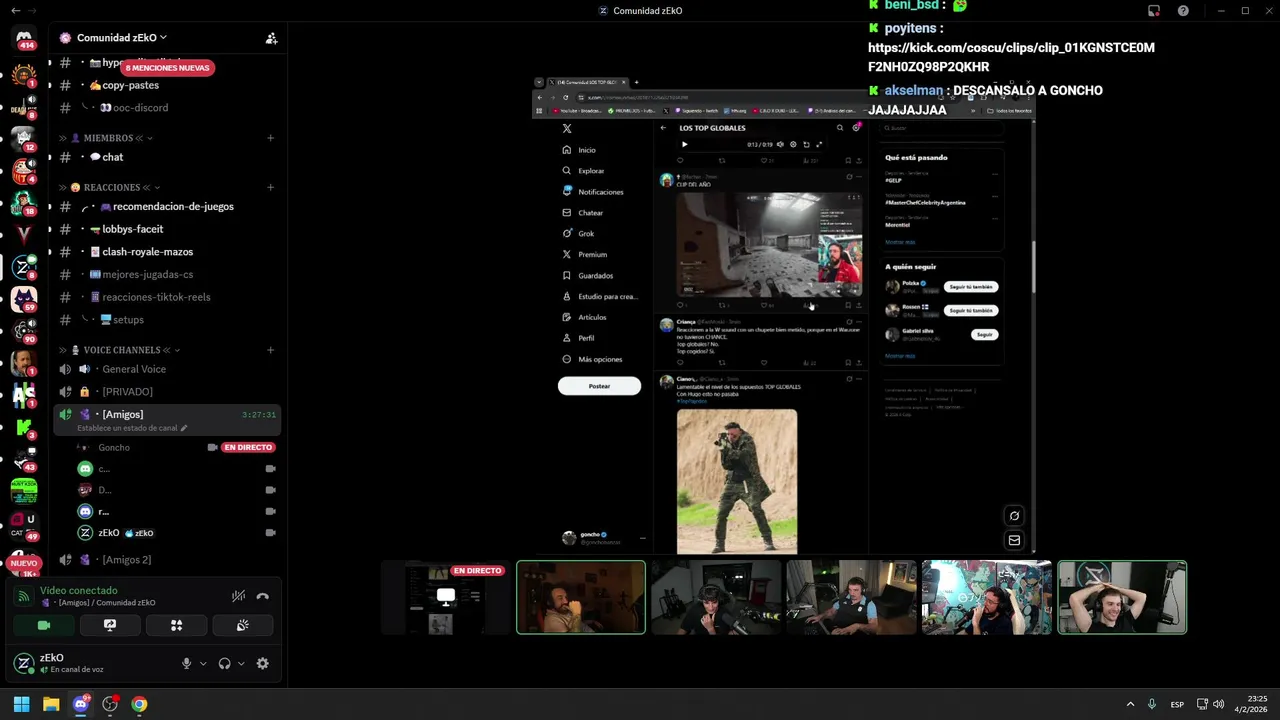The height and width of the screenshot is (720, 1280).
Task: Collapse the VOICE CHANNELS category
Action: coord(125,350)
